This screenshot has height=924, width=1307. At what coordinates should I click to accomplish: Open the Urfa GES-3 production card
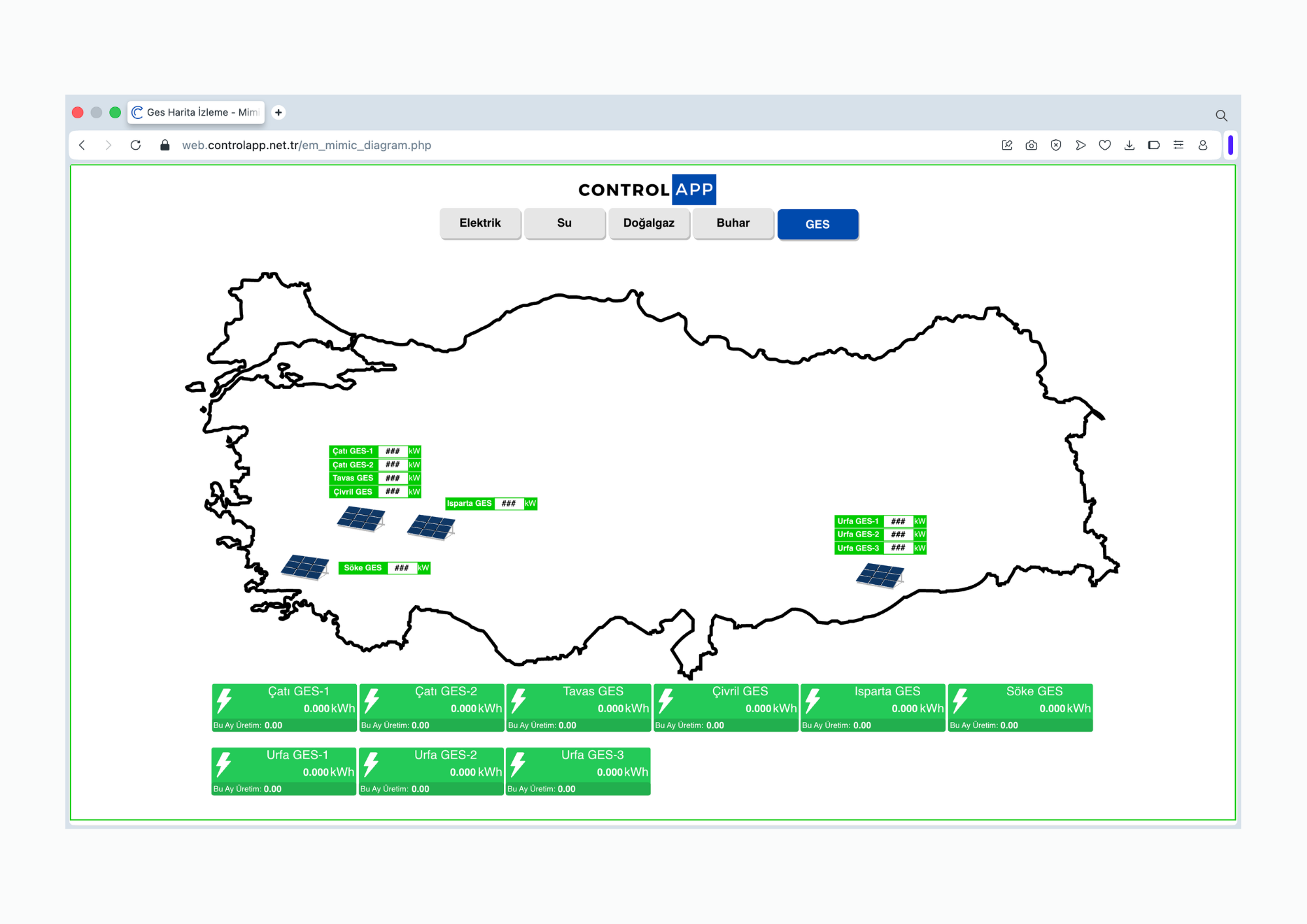pos(578,772)
